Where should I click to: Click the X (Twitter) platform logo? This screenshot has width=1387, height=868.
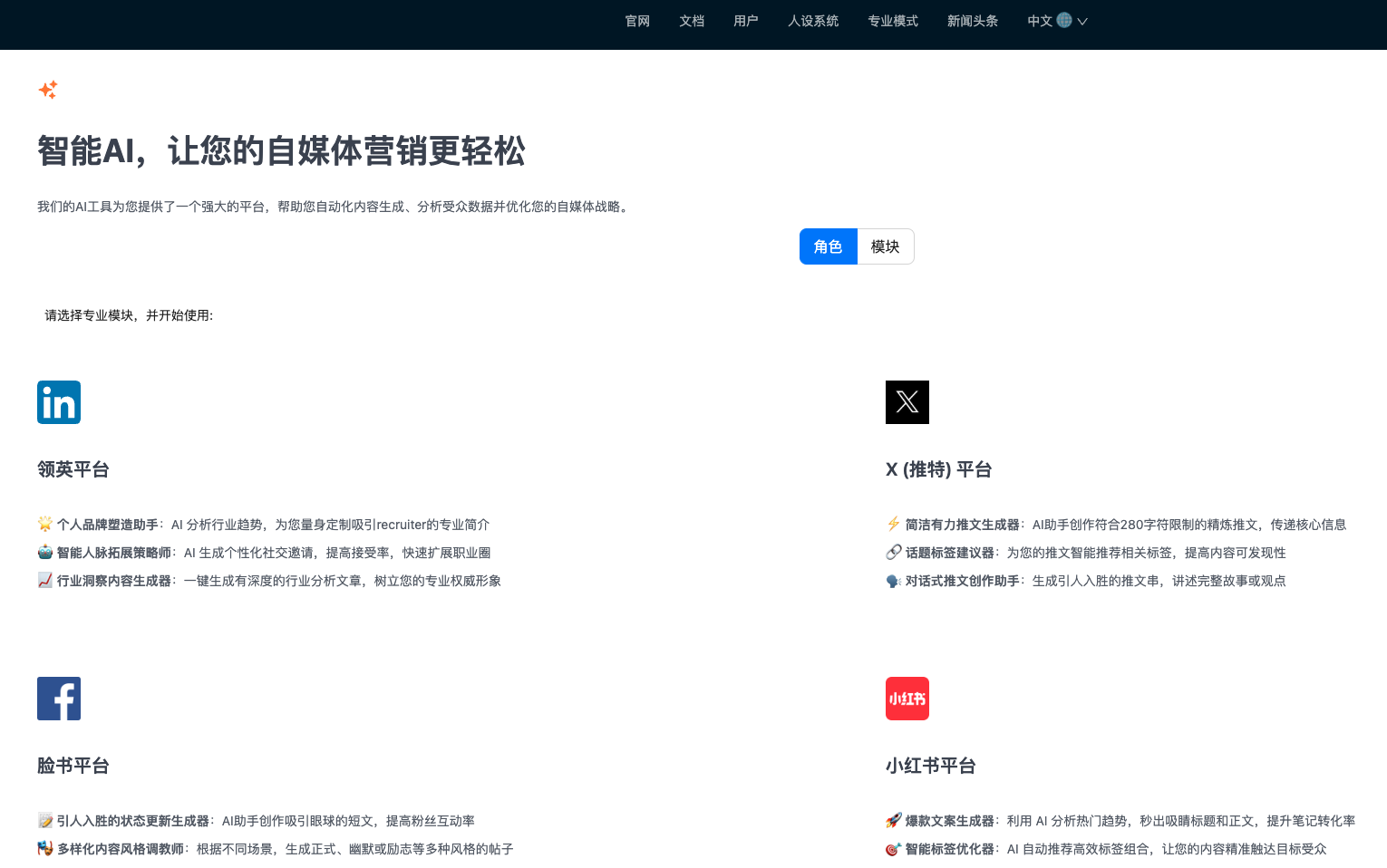point(907,402)
